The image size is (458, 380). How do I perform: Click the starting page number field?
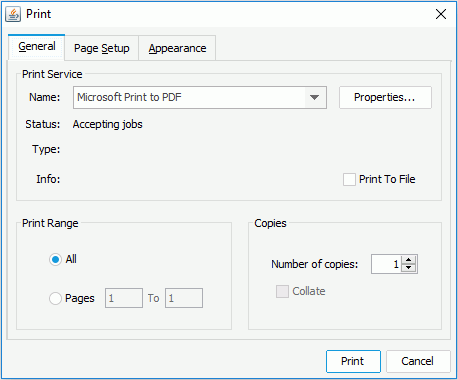[x=124, y=298]
